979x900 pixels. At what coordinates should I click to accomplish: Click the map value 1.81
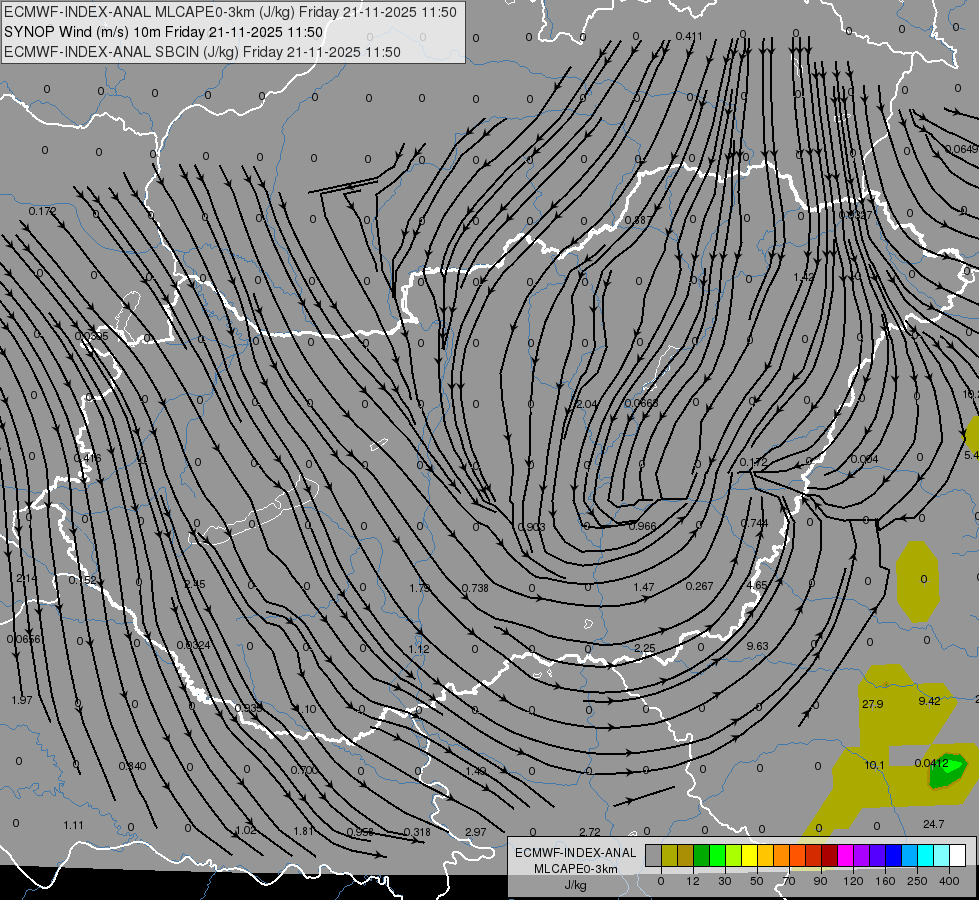pyautogui.click(x=303, y=831)
